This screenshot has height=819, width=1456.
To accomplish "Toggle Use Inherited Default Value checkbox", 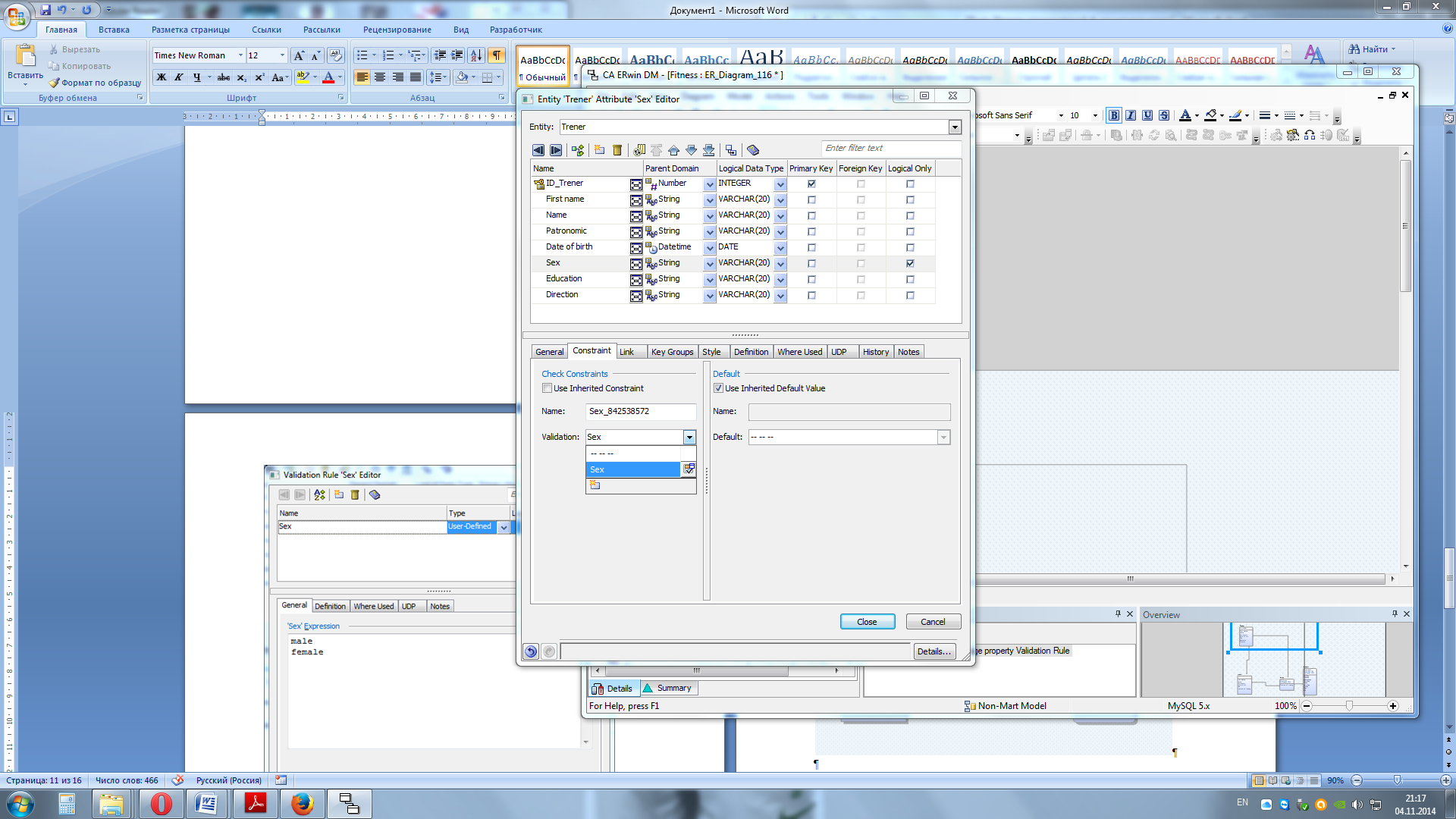I will tap(718, 388).
